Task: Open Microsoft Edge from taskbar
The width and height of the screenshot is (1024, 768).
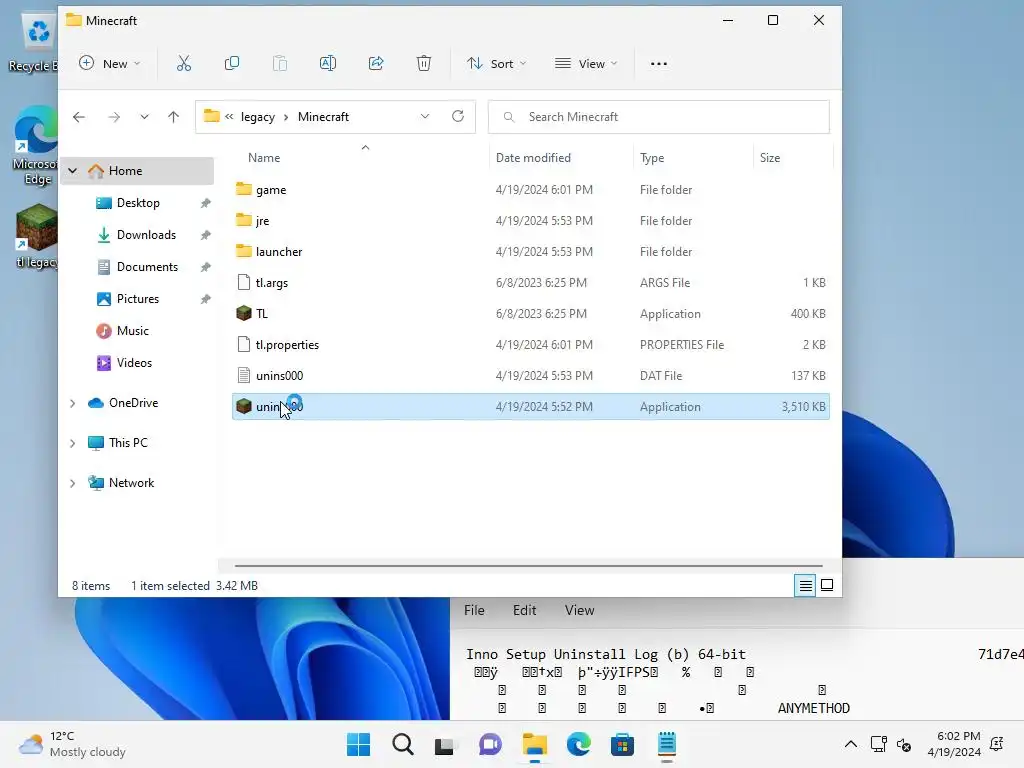Action: (579, 744)
